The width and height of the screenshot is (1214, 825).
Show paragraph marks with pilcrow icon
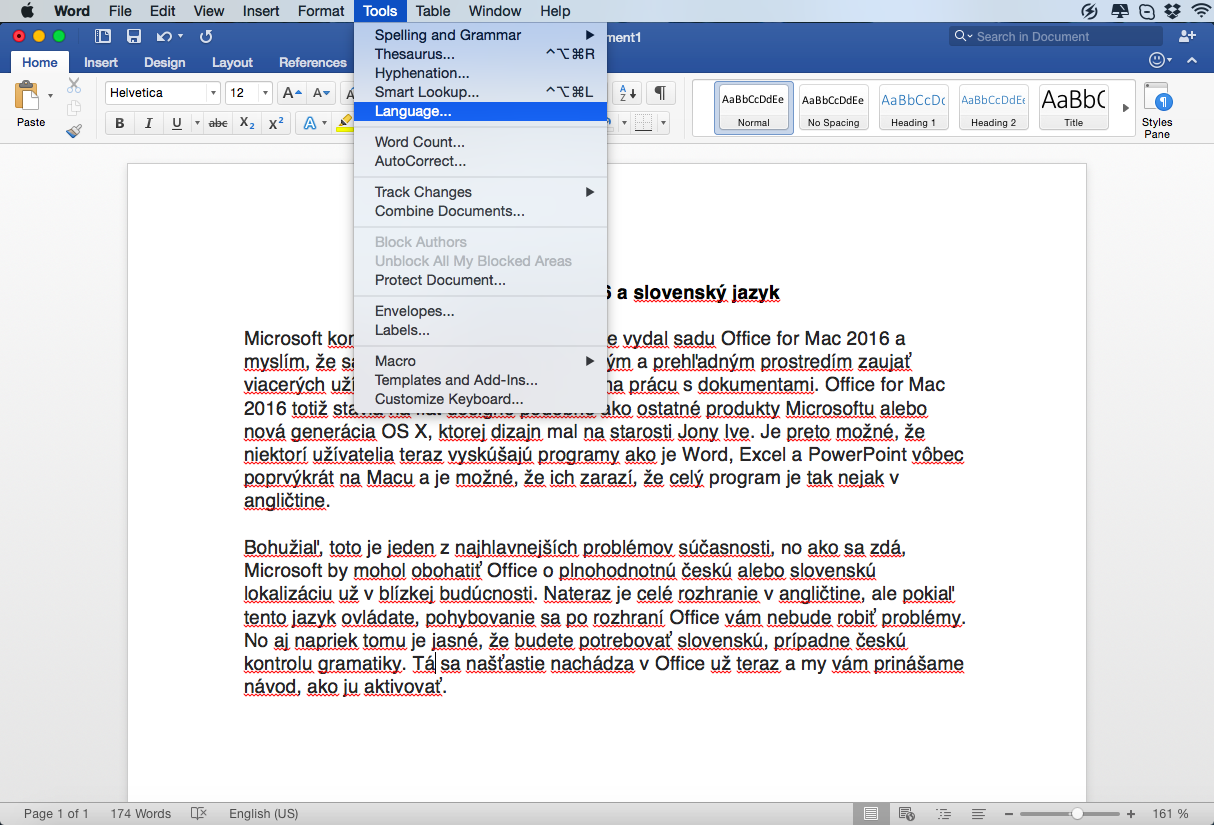(660, 93)
